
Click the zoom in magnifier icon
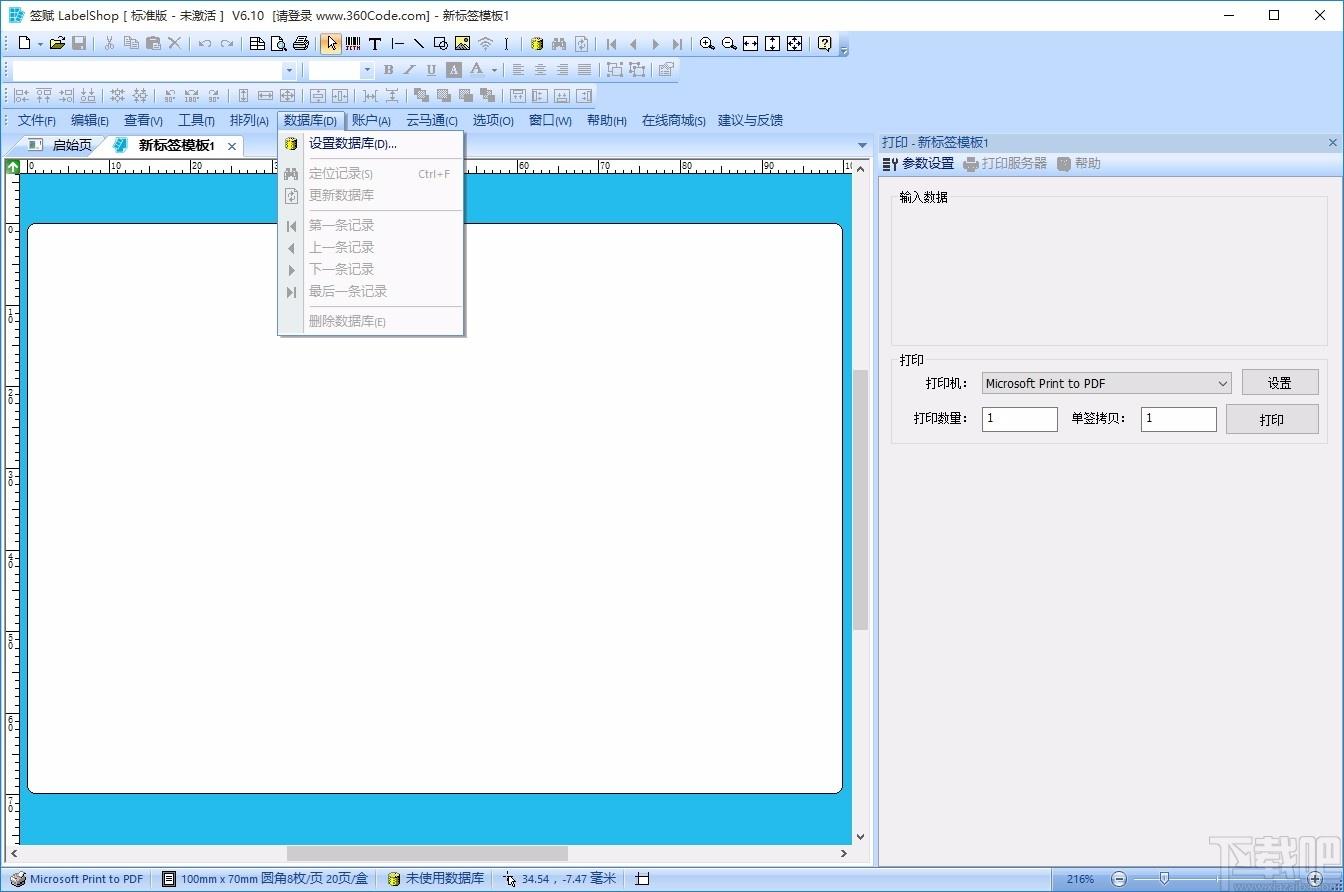(x=707, y=43)
